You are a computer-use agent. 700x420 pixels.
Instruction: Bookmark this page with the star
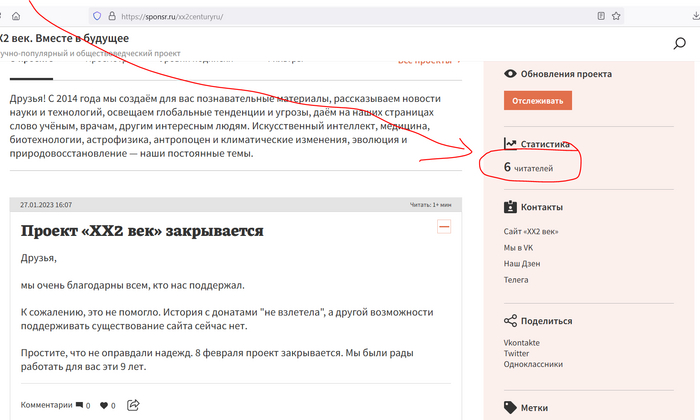tap(616, 16)
